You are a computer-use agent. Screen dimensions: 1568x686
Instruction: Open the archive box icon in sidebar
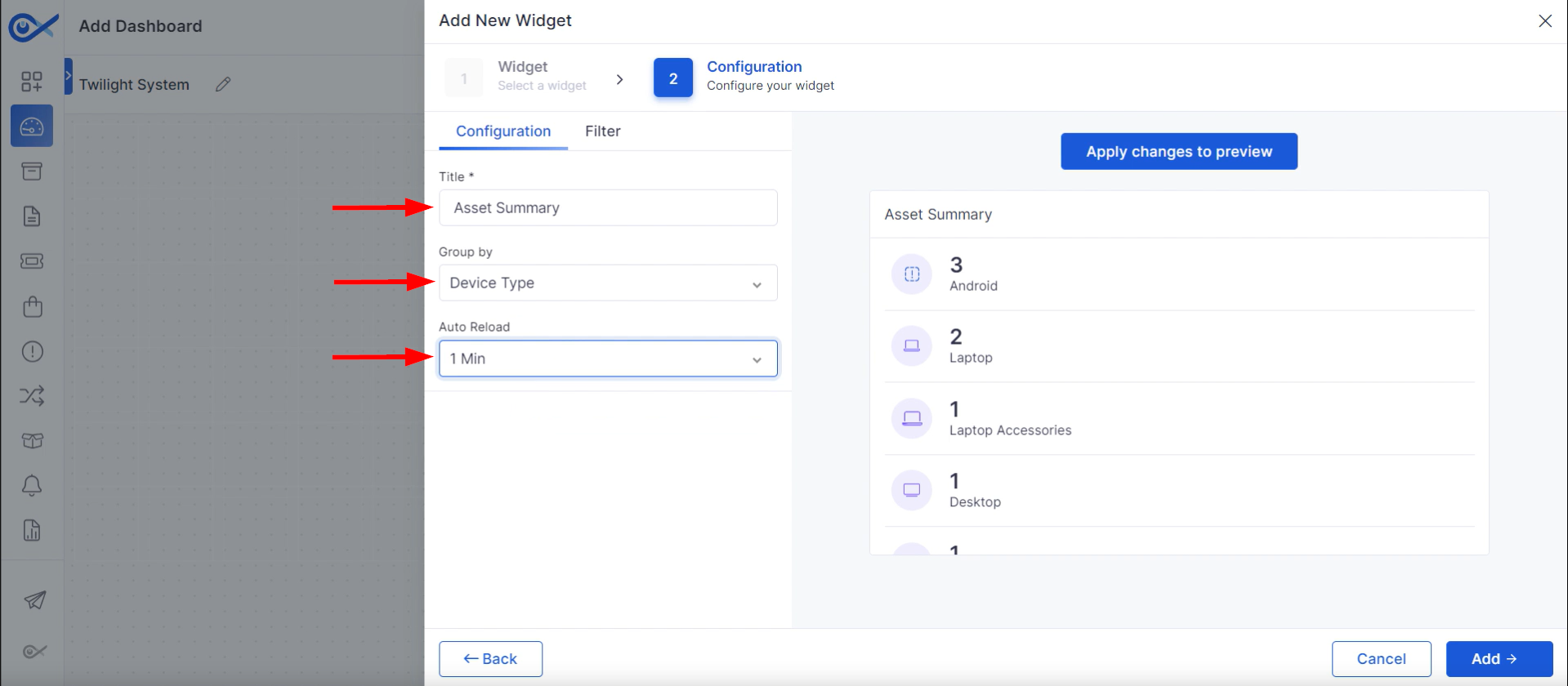coord(32,171)
